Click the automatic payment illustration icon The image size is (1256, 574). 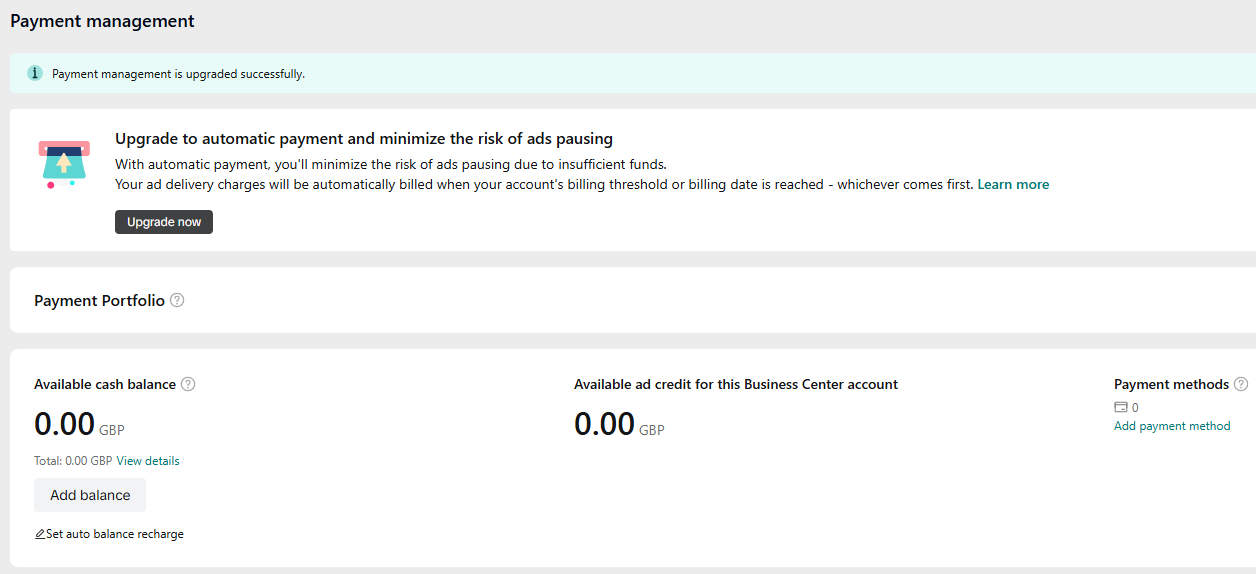click(x=65, y=165)
